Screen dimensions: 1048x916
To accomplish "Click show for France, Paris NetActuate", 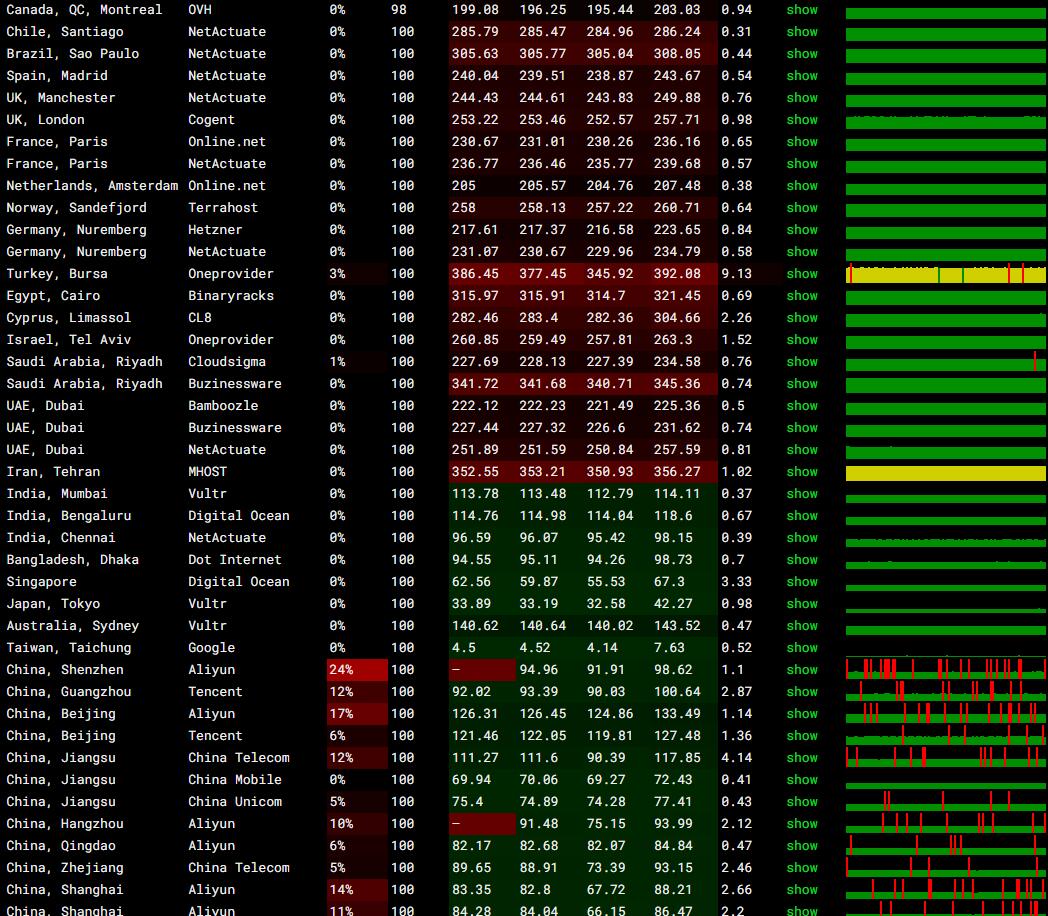I will (801, 164).
